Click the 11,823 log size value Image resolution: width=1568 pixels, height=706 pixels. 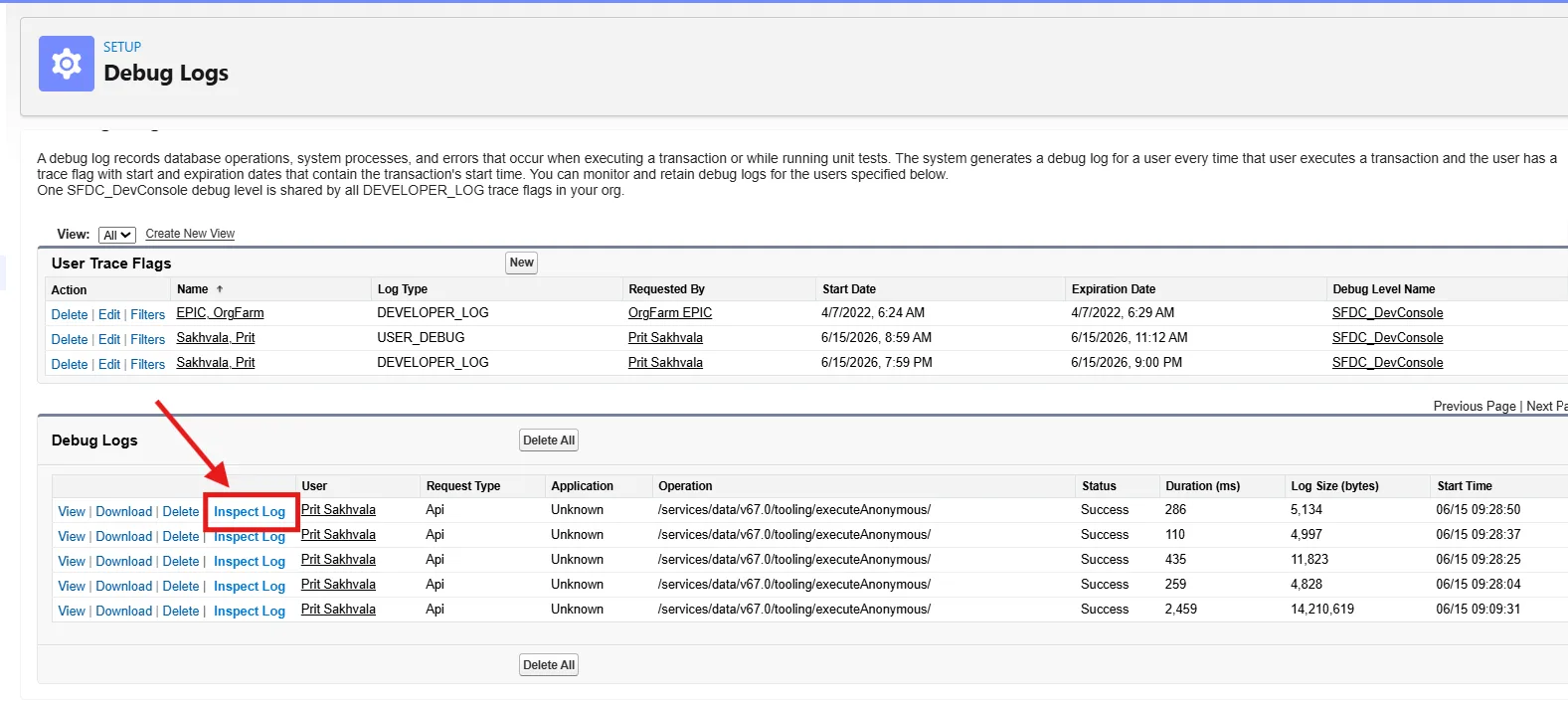pyautogui.click(x=1309, y=559)
